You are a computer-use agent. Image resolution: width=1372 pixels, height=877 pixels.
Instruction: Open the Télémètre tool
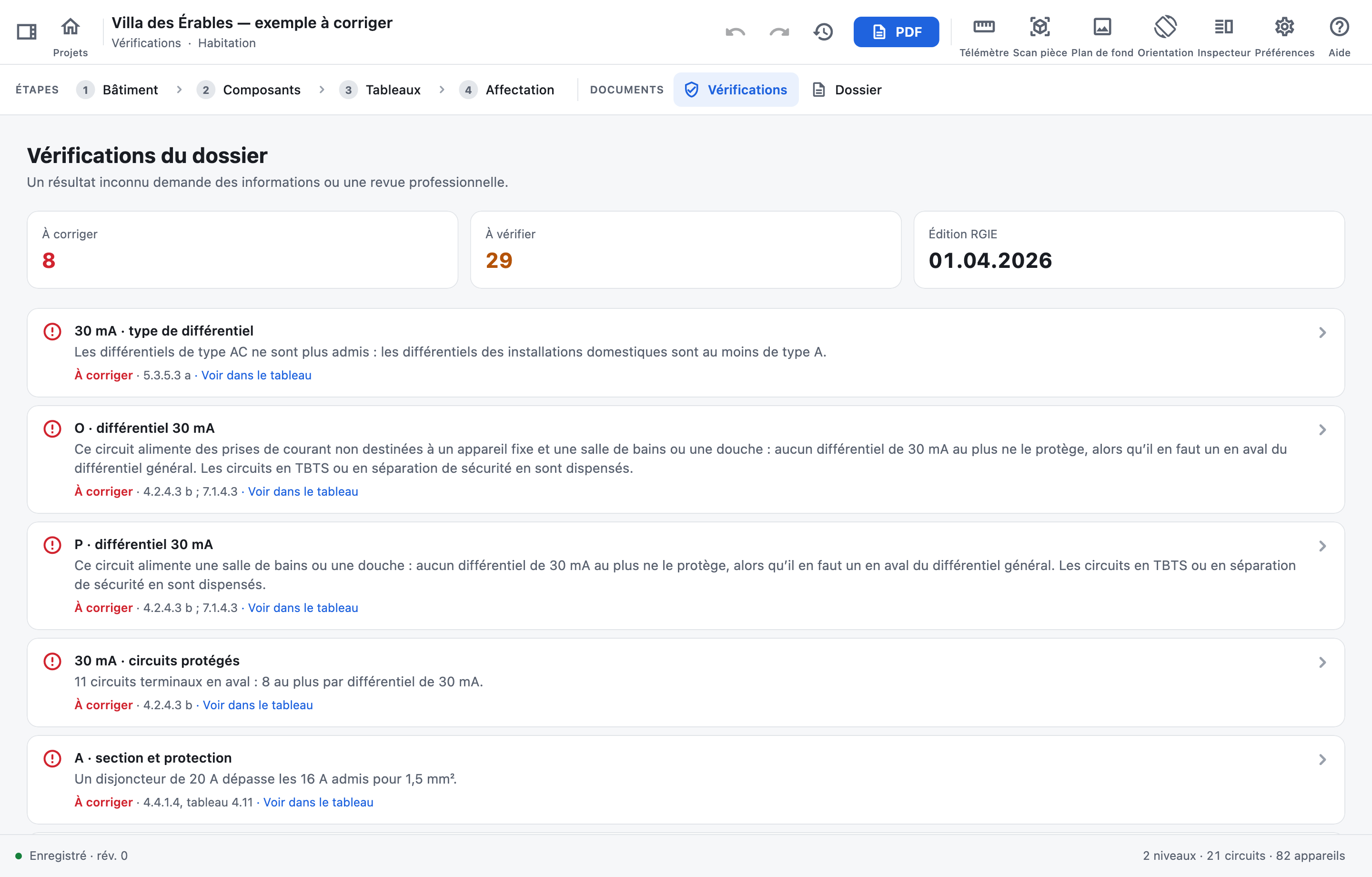[984, 26]
